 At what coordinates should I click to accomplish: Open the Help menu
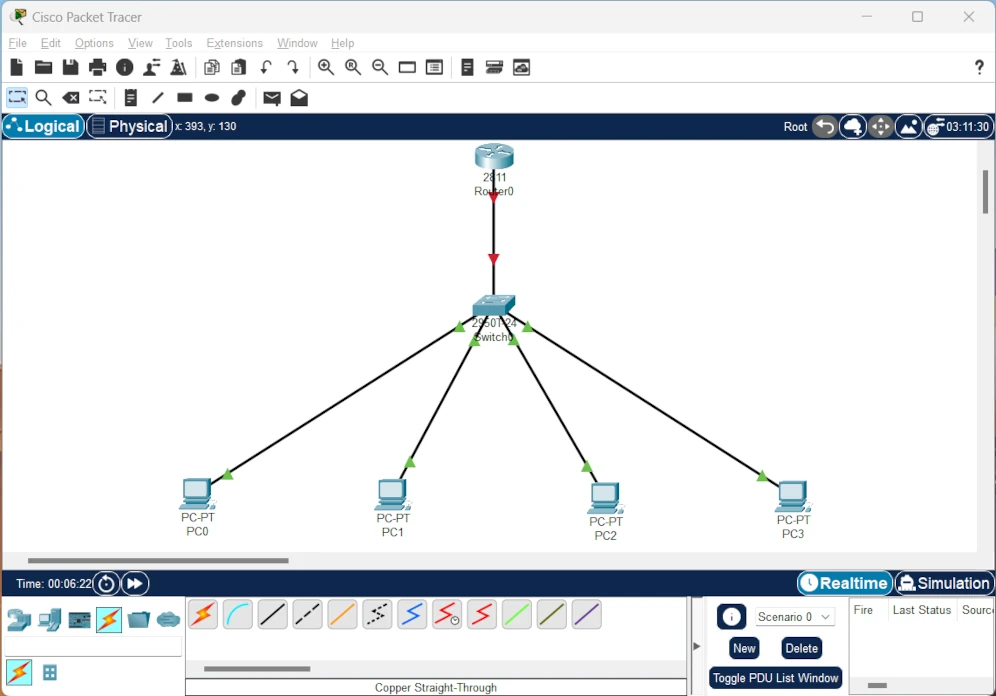[342, 43]
